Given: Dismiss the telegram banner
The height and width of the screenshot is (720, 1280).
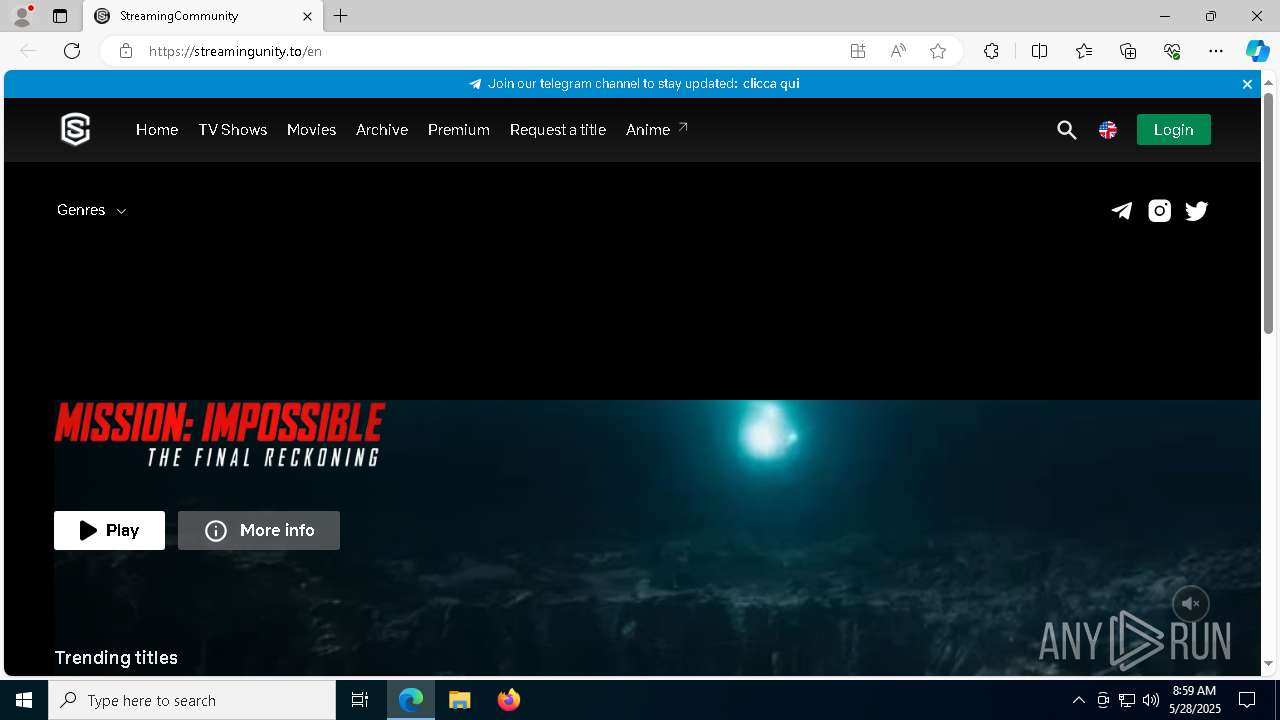Looking at the screenshot, I should coord(1247,84).
